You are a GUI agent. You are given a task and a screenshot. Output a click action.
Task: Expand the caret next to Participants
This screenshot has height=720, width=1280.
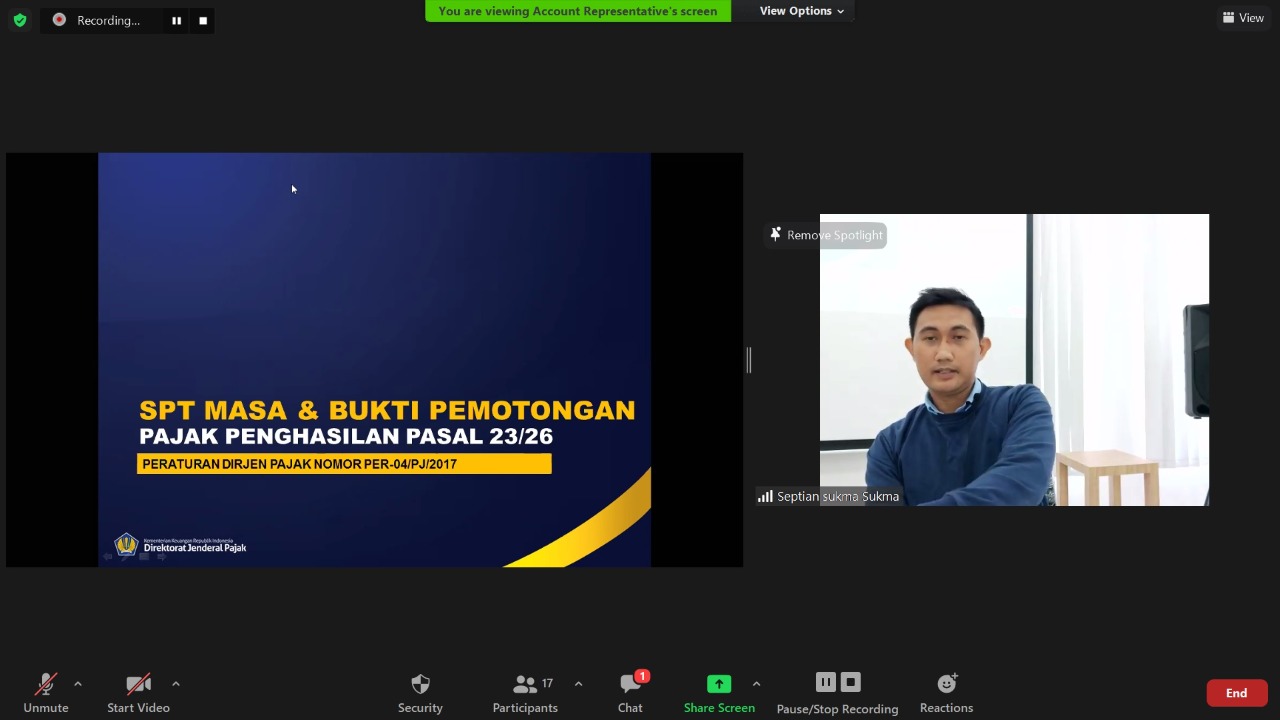coord(578,684)
